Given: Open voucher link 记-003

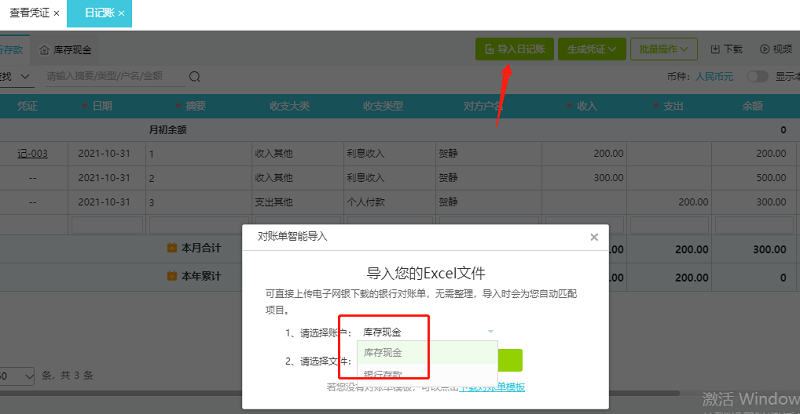Looking at the screenshot, I should 33,153.
